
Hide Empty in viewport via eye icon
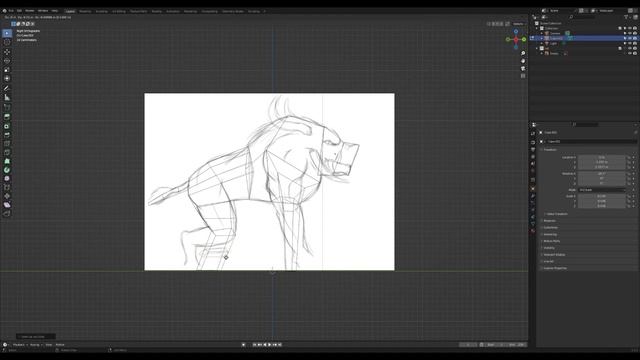[630, 53]
